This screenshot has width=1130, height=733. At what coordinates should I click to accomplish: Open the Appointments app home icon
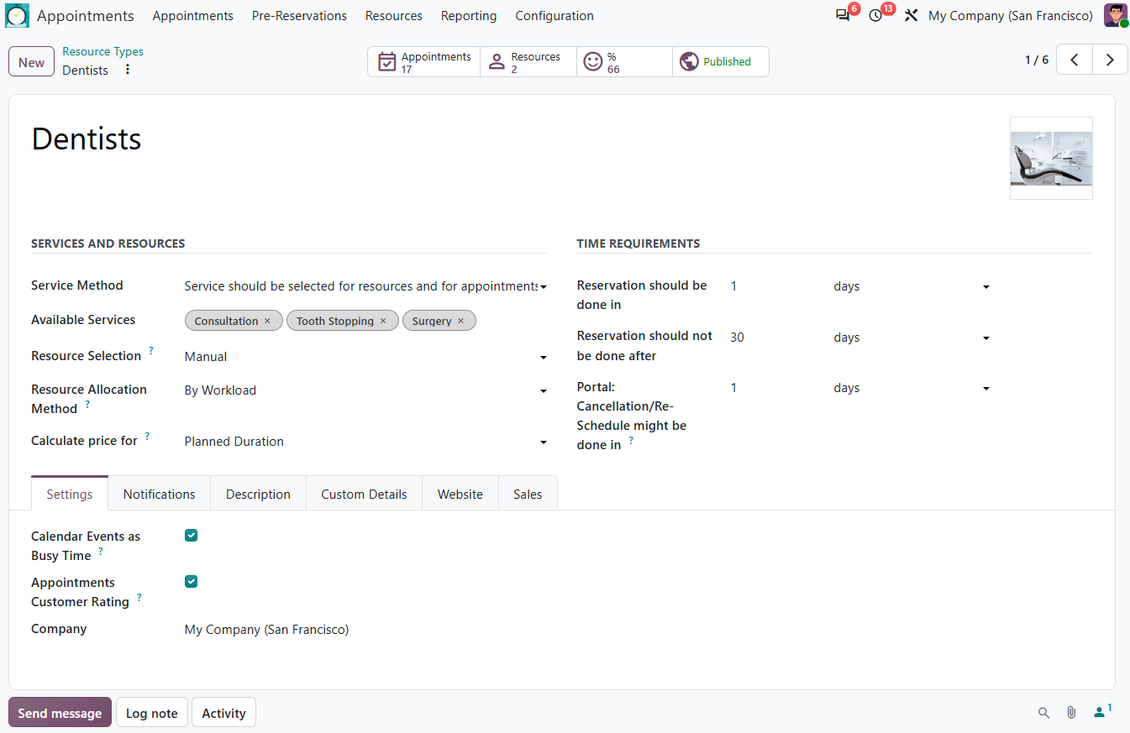[x=17, y=15]
